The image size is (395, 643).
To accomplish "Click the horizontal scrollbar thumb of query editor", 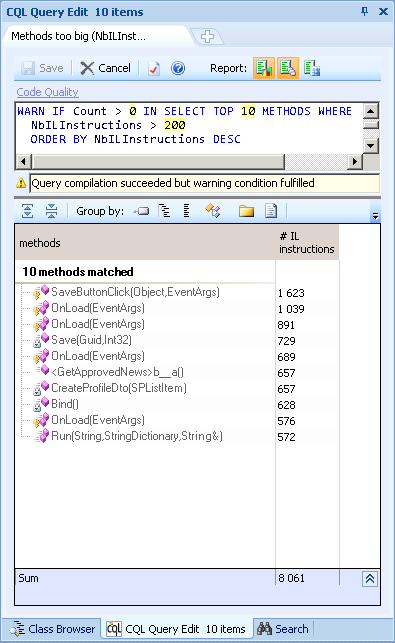I will pyautogui.click(x=158, y=162).
